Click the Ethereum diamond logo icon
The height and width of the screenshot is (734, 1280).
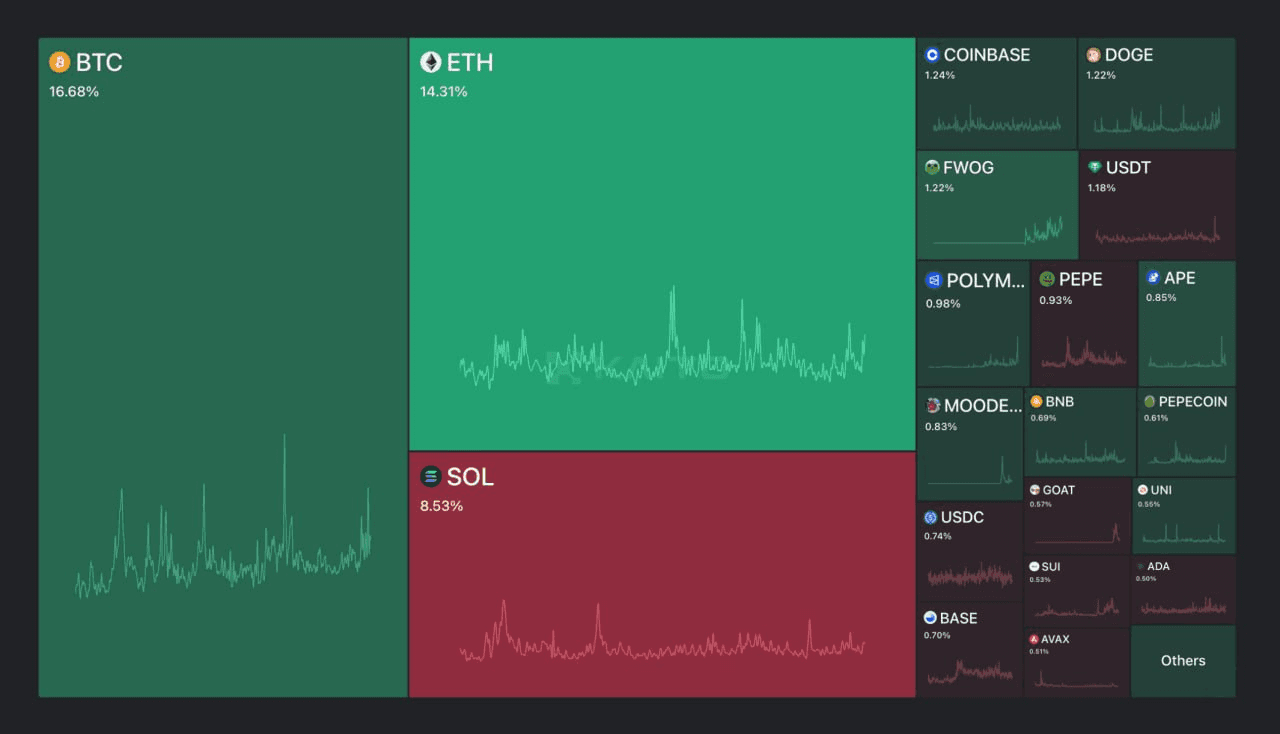point(431,62)
